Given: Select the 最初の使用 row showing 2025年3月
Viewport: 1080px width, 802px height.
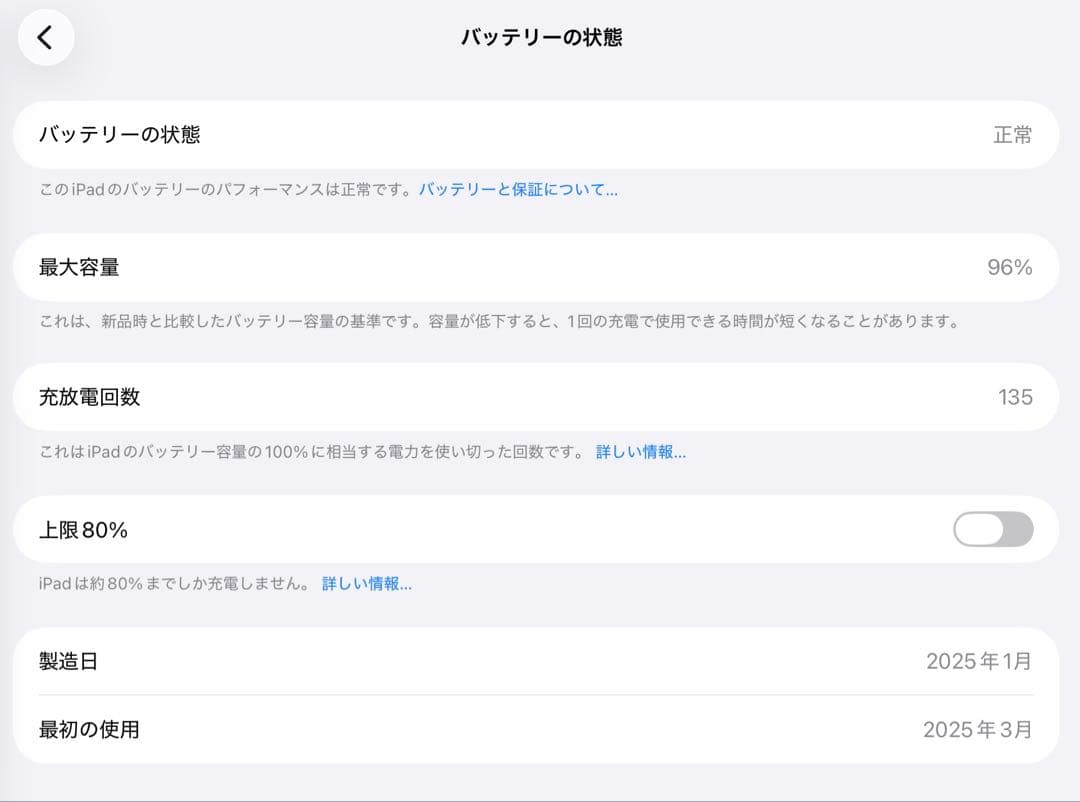Looking at the screenshot, I should point(540,731).
